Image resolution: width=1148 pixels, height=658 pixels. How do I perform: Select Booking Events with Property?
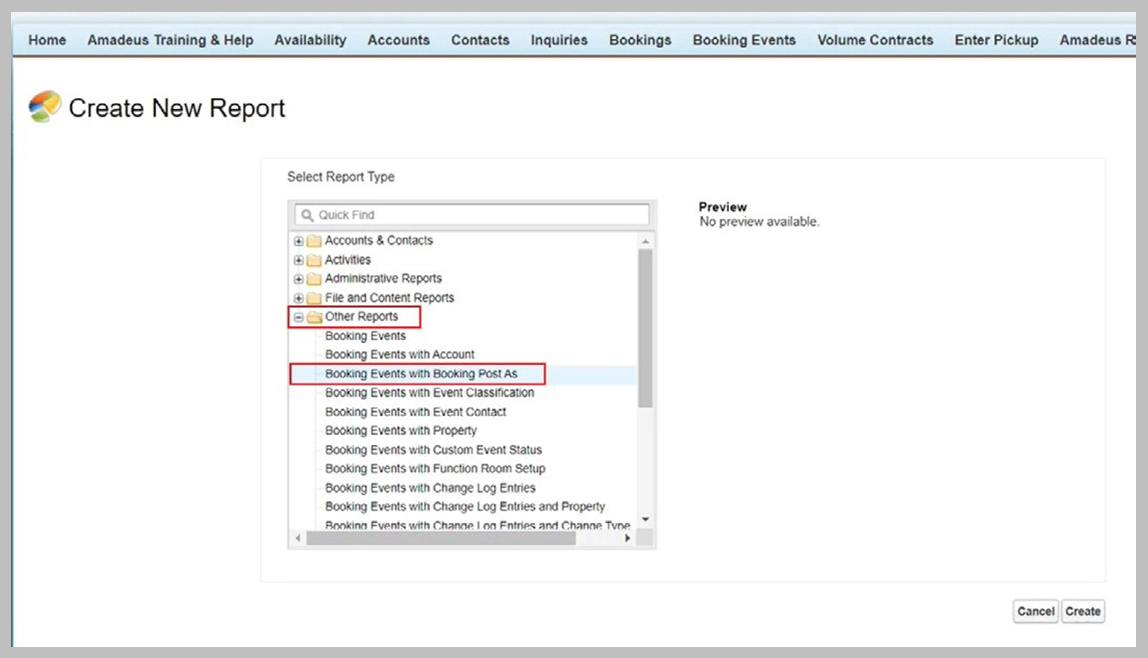point(400,430)
